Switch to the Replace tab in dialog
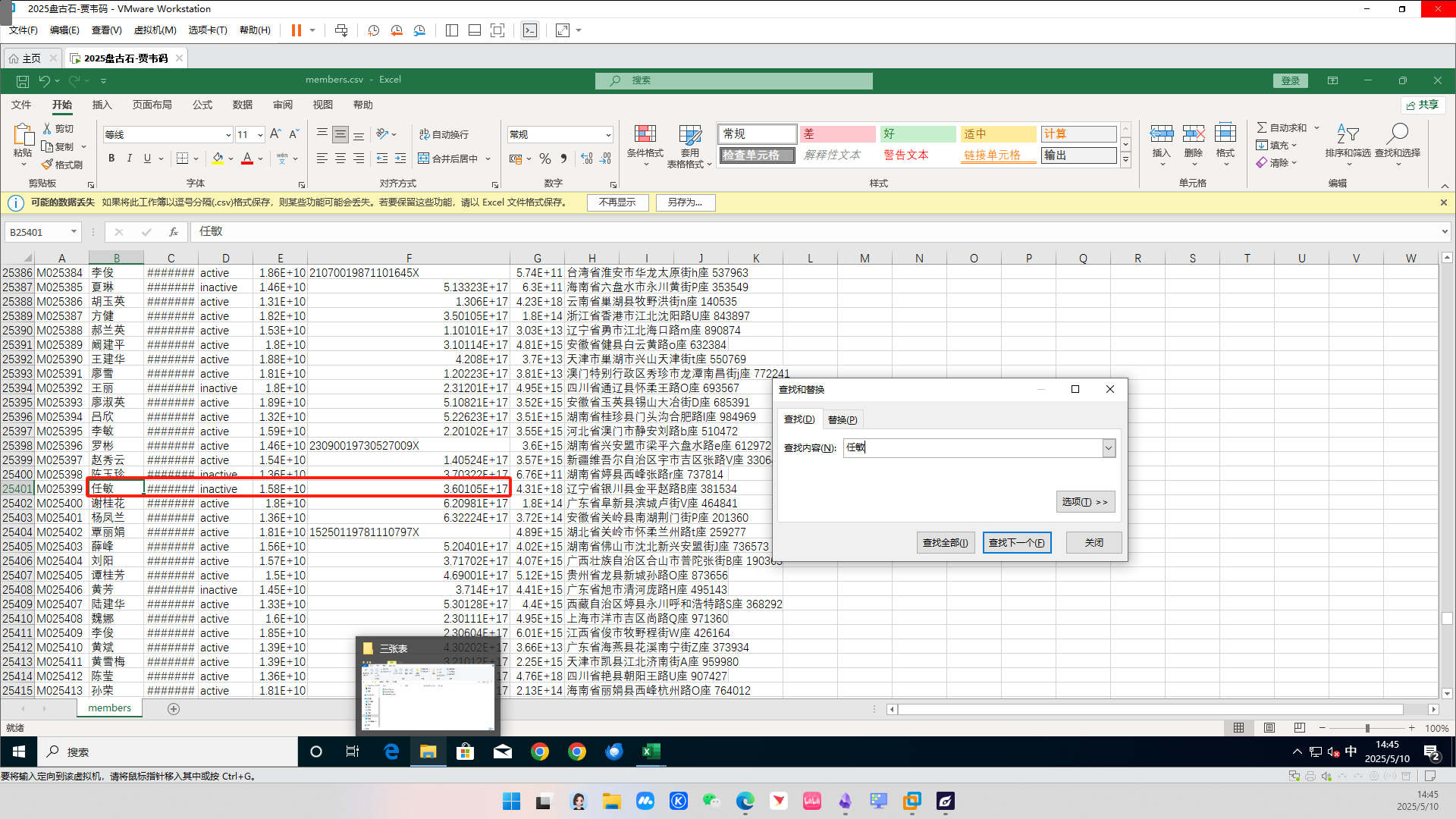1456x819 pixels. pos(842,419)
